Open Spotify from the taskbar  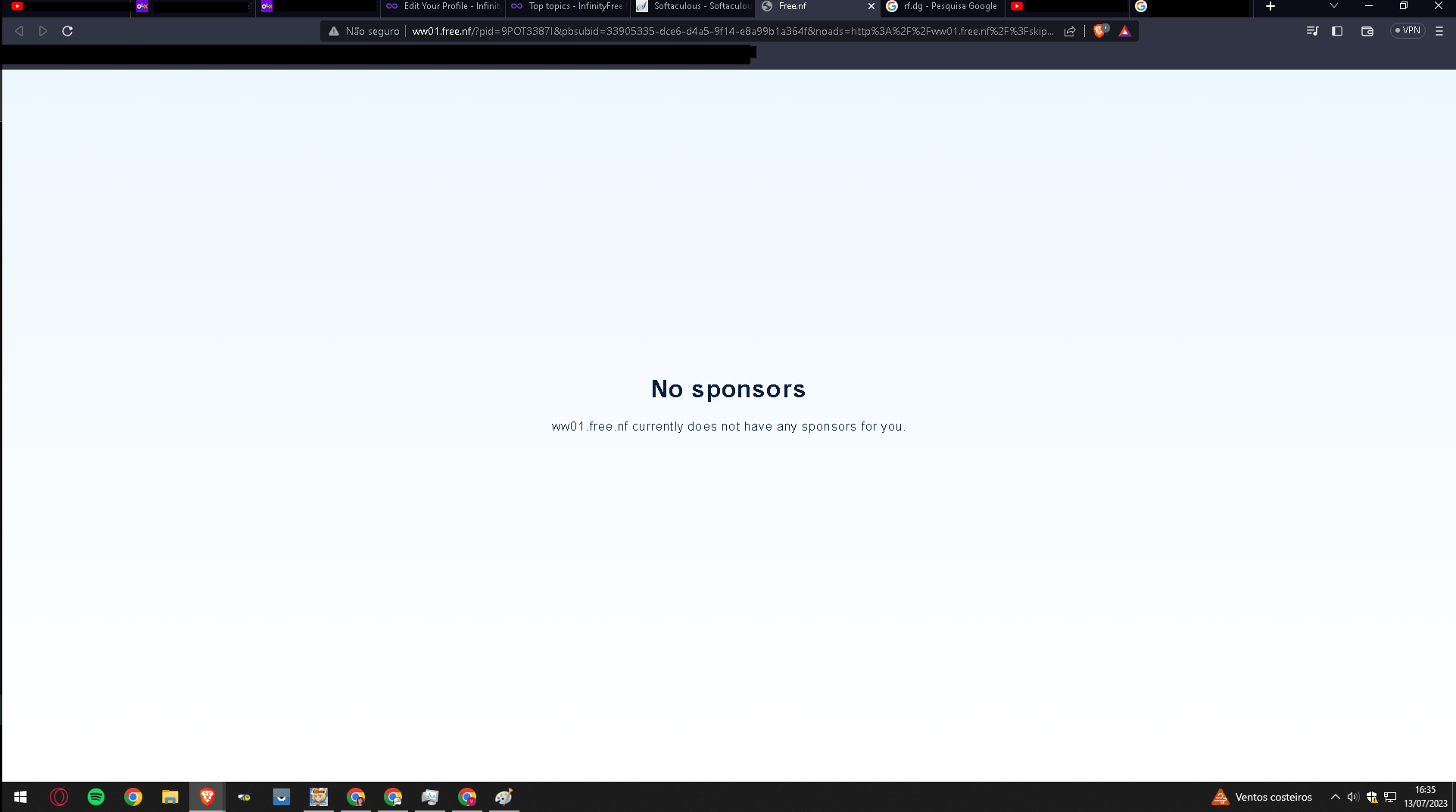[x=96, y=797]
